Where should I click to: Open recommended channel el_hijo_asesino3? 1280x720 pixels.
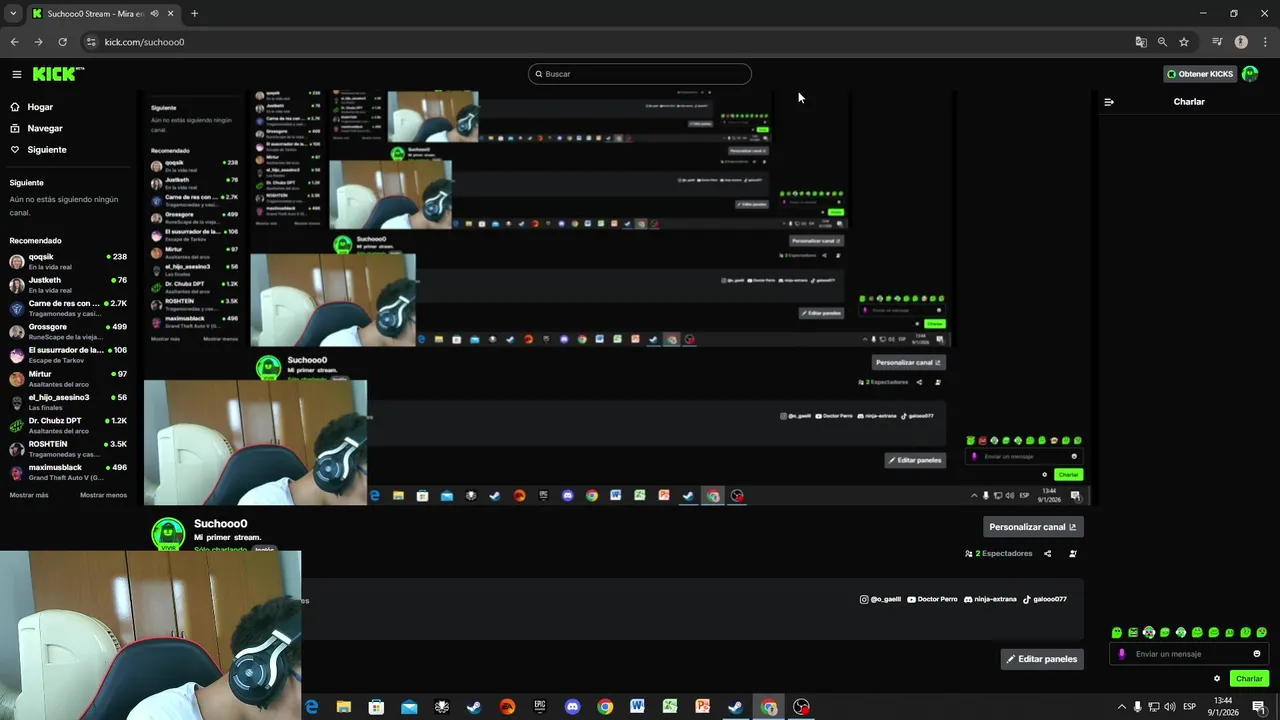tap(68, 402)
